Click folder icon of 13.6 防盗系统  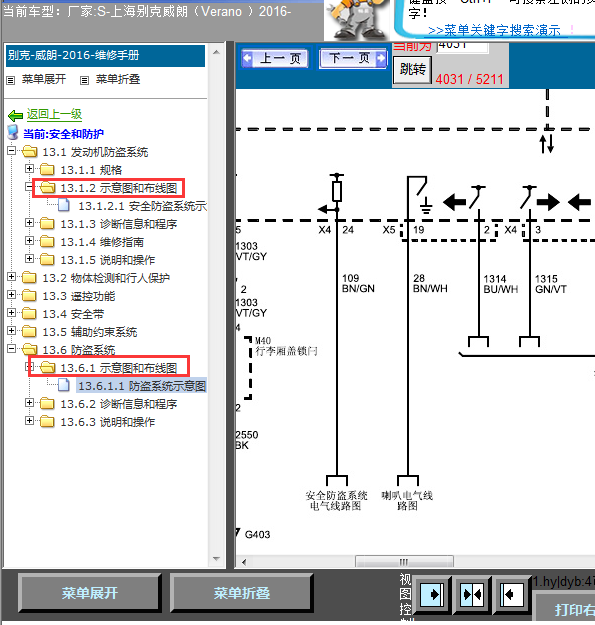29,349
